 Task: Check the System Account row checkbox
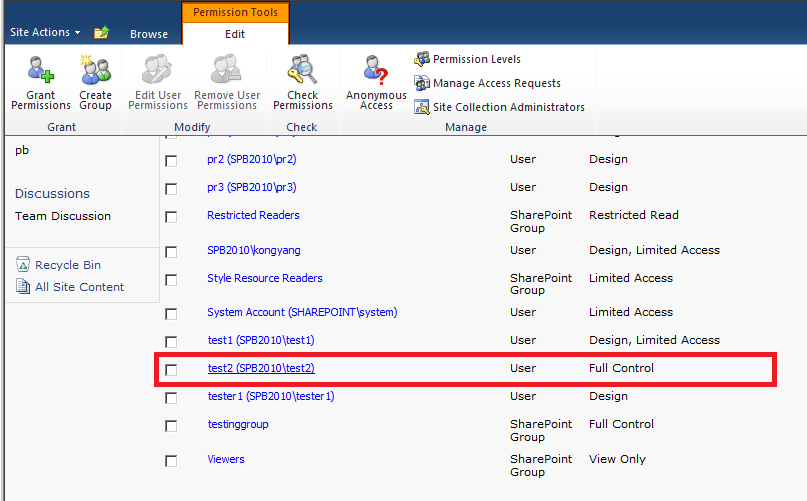[x=171, y=314]
